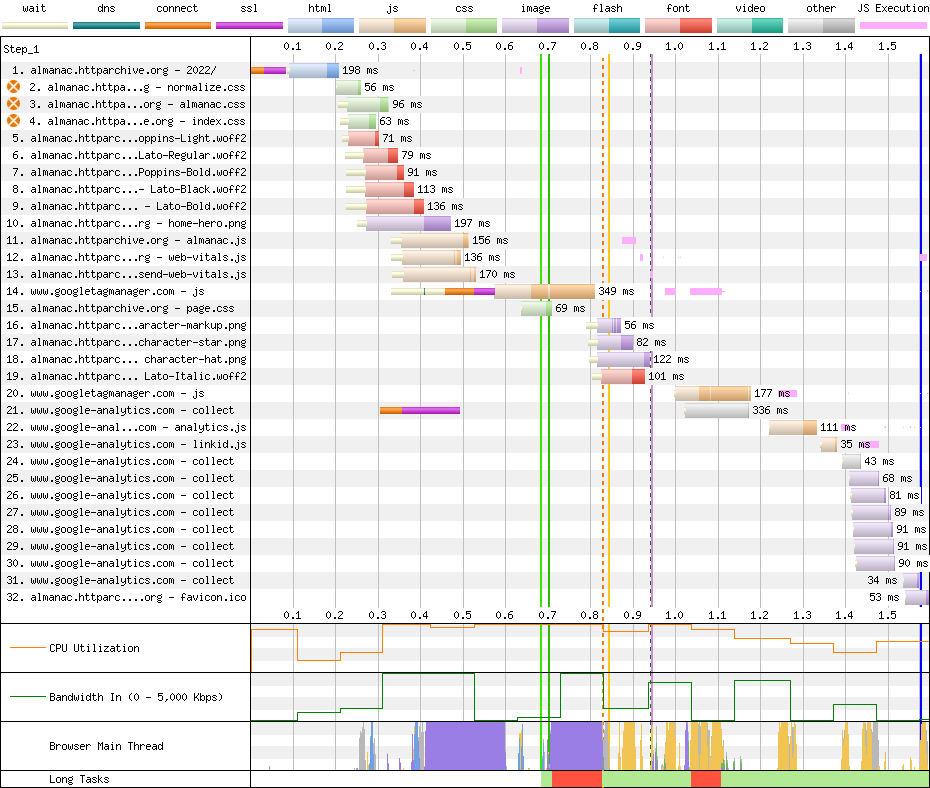
Task: Click the first red block in Long Tasks
Action: 576,779
